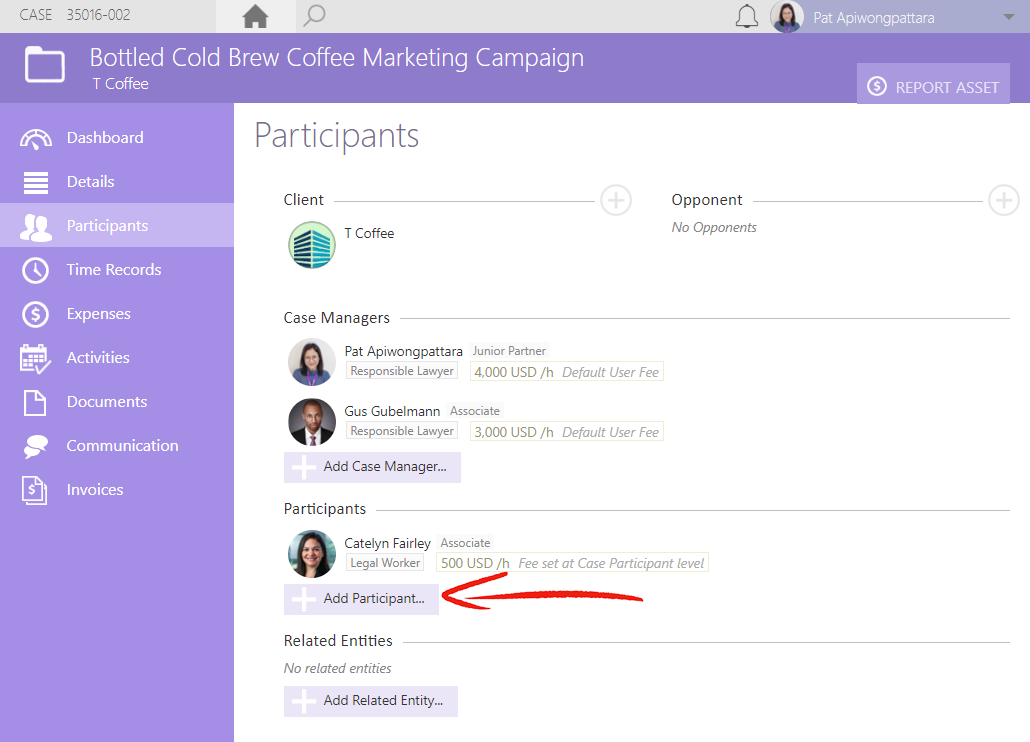Click Add Participant button
Image resolution: width=1030 pixels, height=742 pixels.
361,599
